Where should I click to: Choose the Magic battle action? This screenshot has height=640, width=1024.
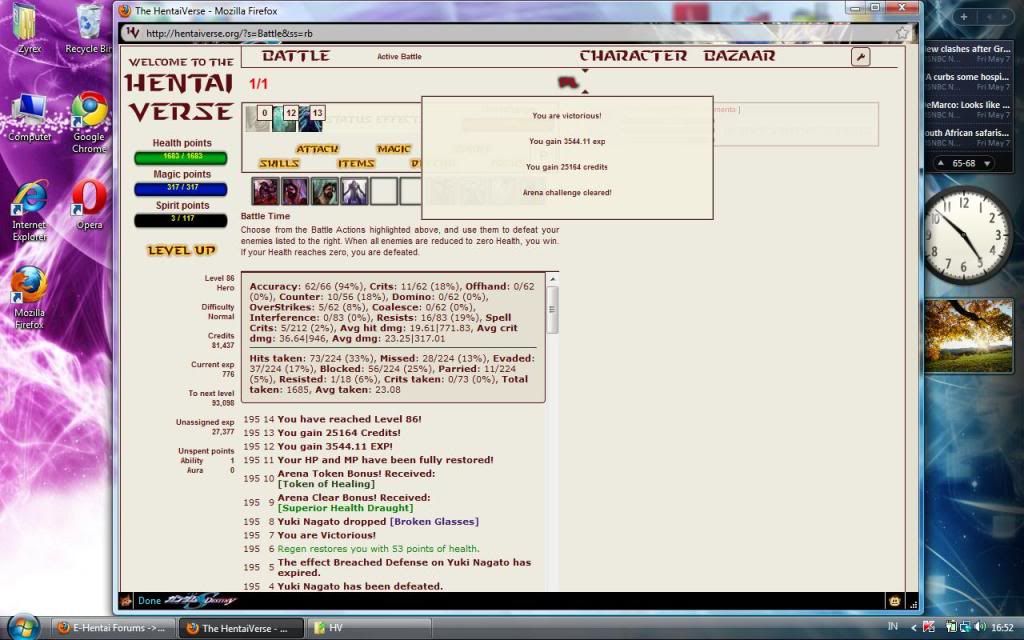[394, 149]
